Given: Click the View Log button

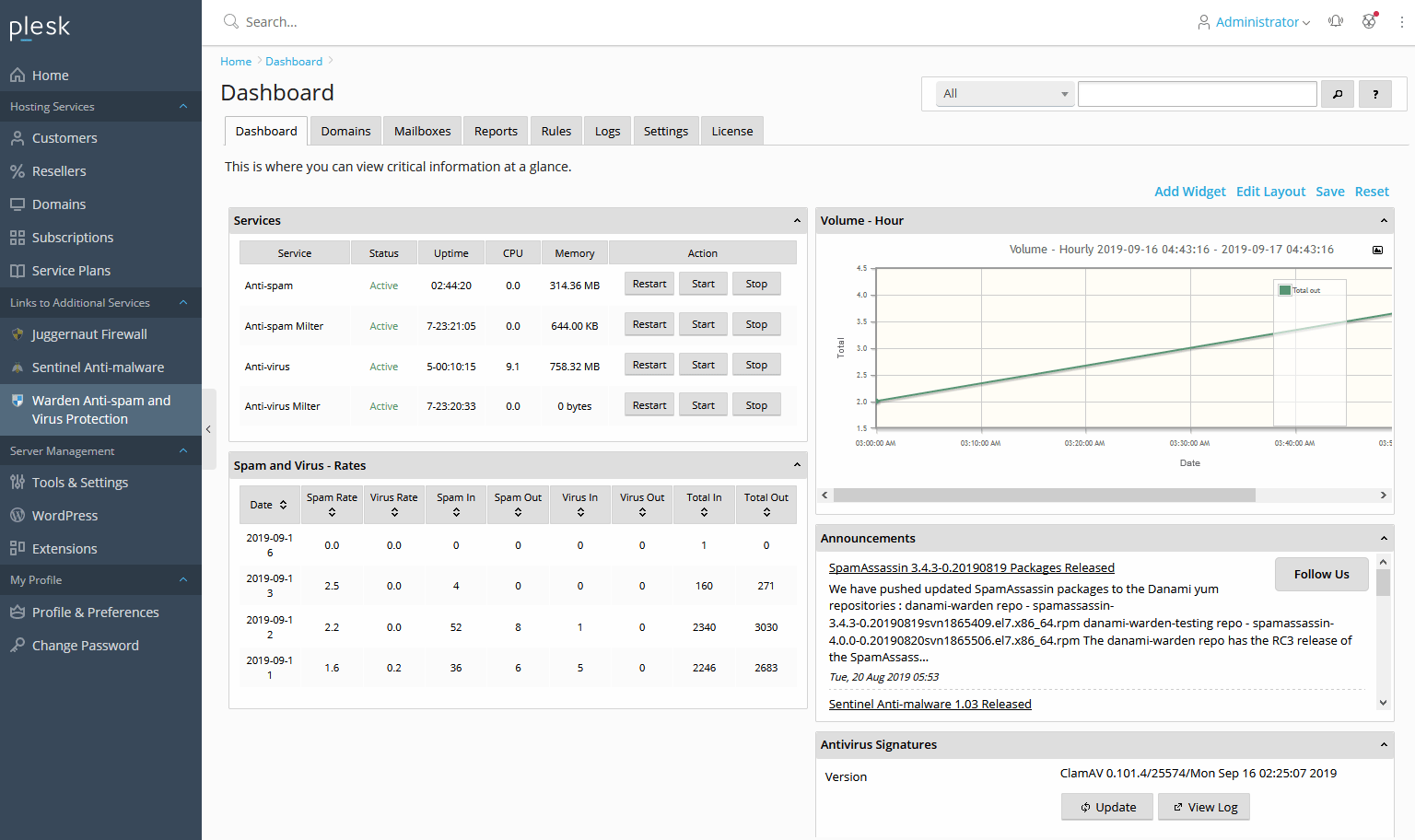Looking at the screenshot, I should click(x=1204, y=808).
